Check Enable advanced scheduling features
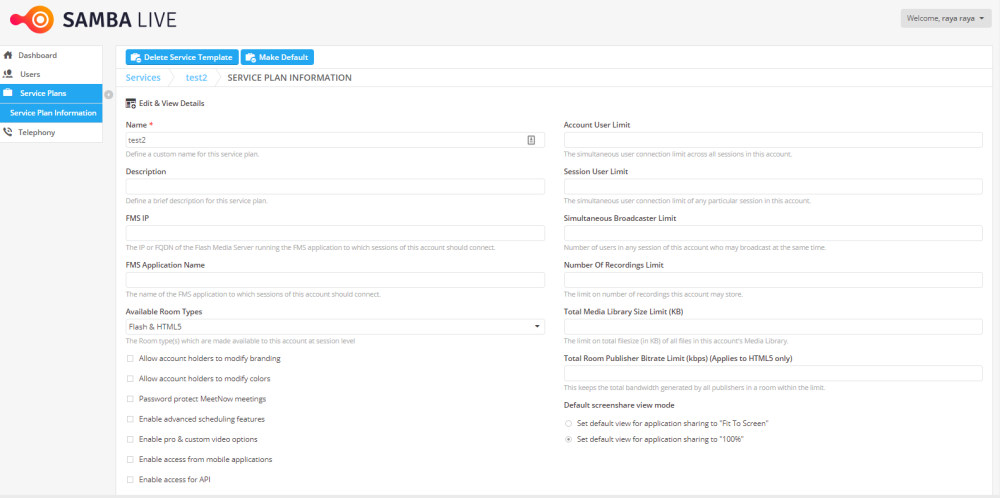This screenshot has width=1000, height=498. tap(130, 420)
